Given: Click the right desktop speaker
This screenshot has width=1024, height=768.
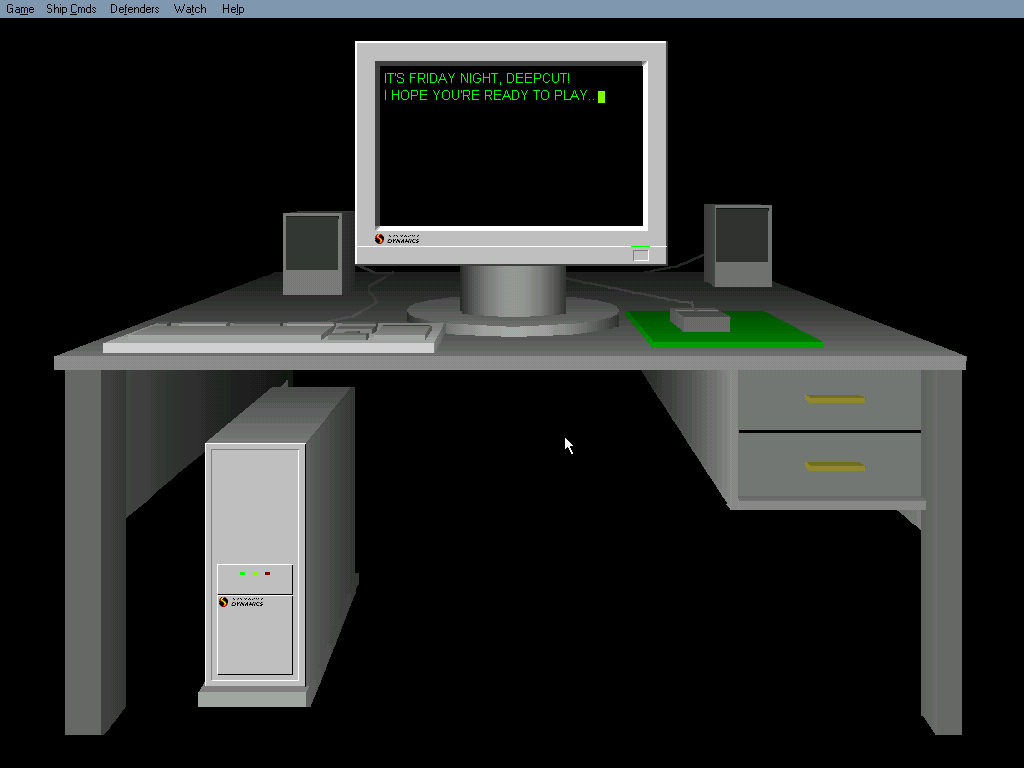Looking at the screenshot, I should 739,246.
